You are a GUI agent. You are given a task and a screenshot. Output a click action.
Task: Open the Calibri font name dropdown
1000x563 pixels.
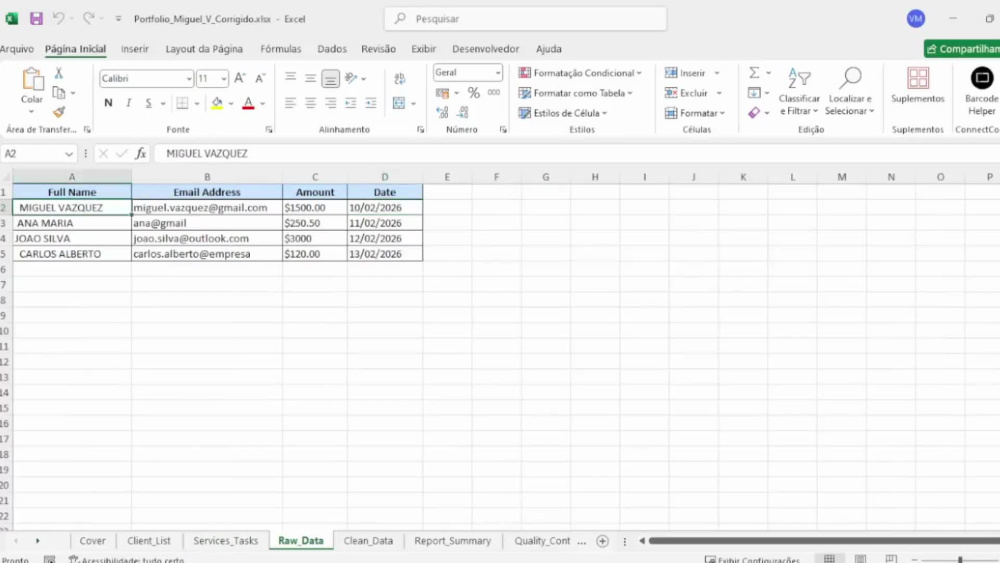[189, 78]
